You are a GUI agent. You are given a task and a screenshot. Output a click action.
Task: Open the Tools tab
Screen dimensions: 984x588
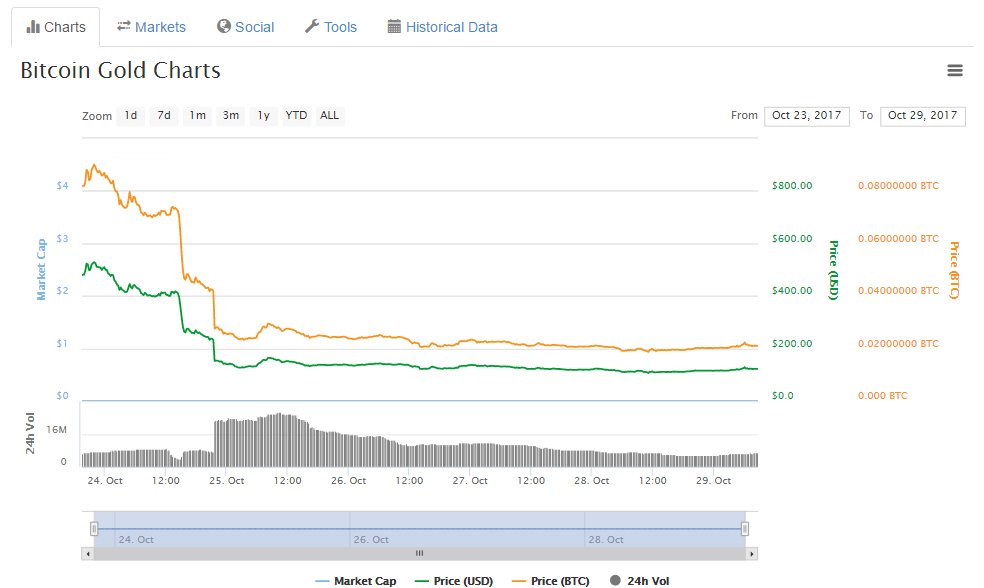(331, 27)
